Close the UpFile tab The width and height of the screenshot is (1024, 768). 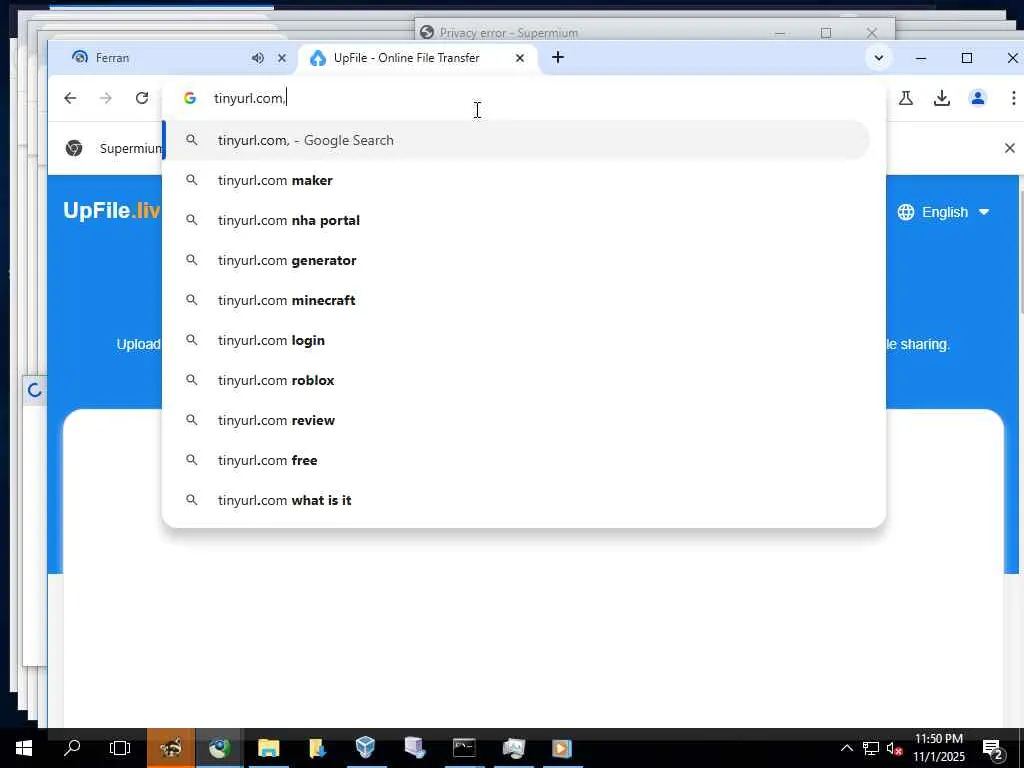click(520, 58)
